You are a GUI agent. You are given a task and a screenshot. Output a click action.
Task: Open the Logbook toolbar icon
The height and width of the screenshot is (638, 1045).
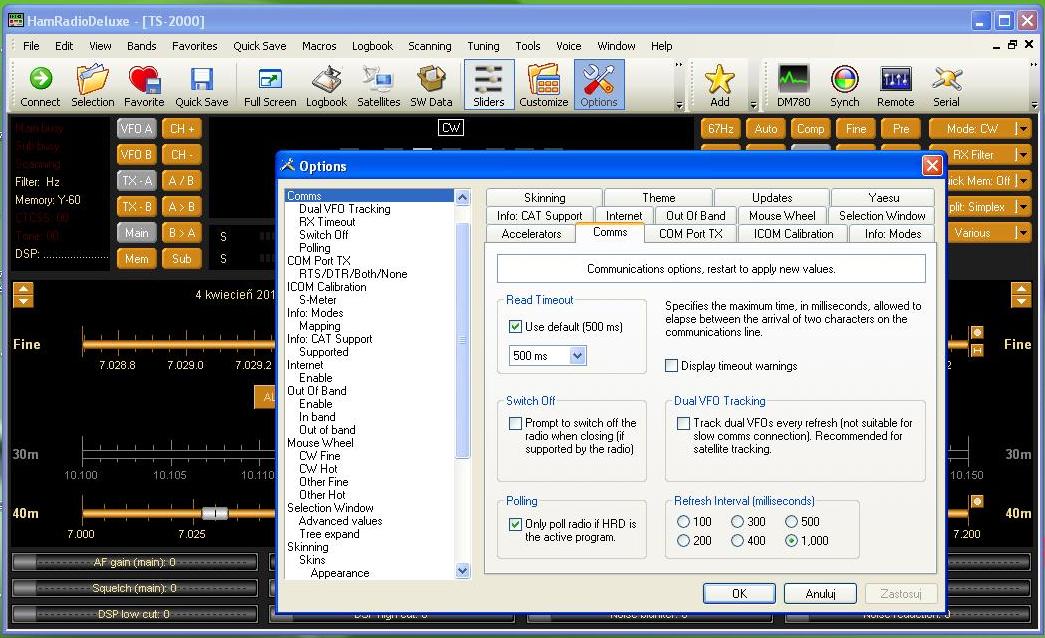326,86
